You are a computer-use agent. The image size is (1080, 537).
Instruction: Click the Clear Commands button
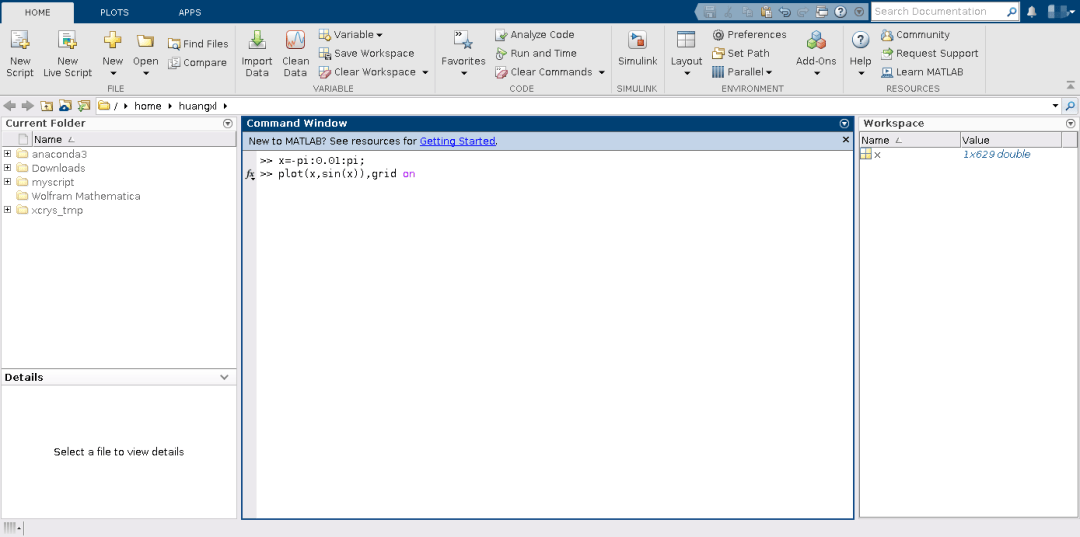point(543,72)
